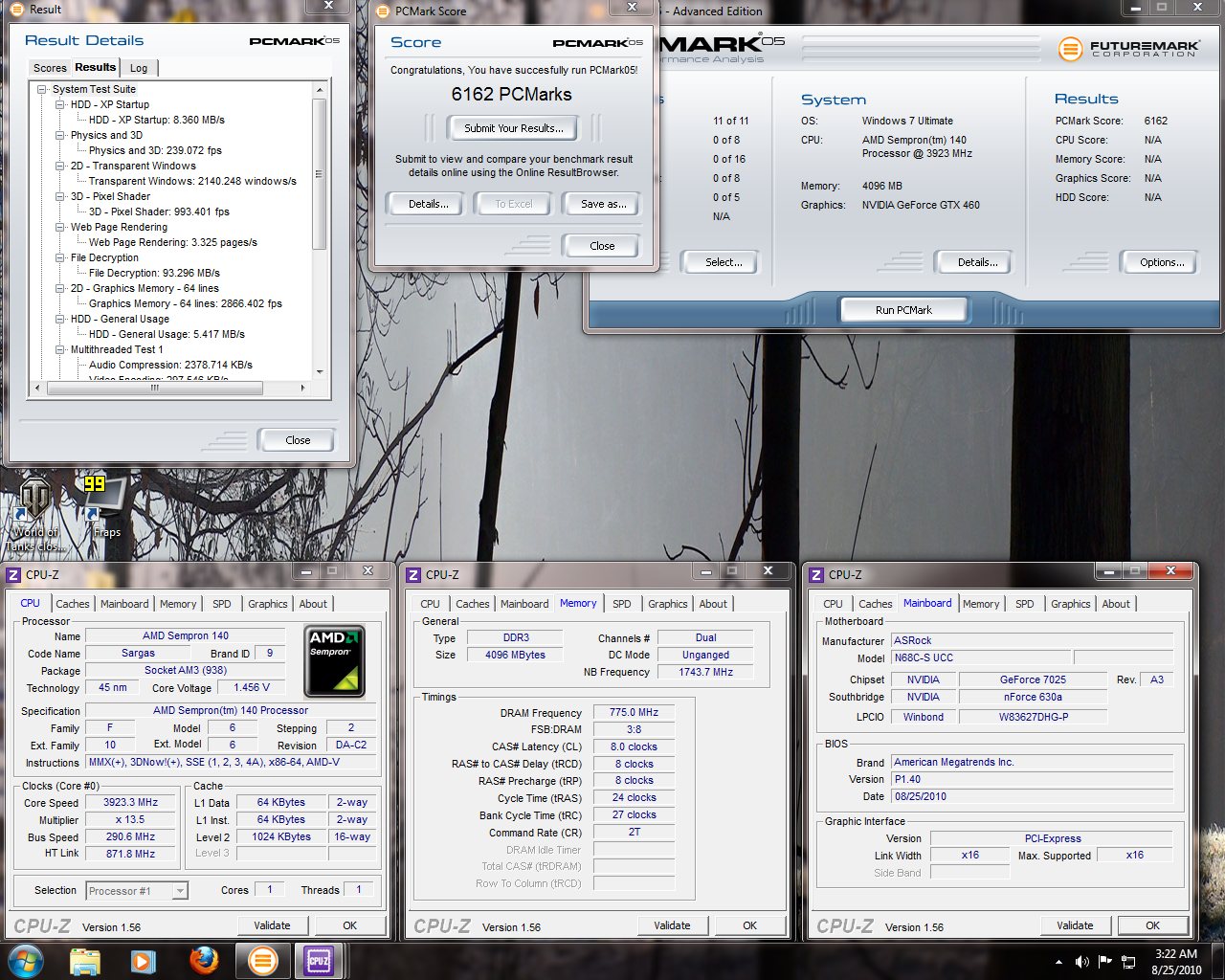This screenshot has height=980, width=1225.
Task: Collapse the 3D - Pixel Shader node
Action: point(59,196)
